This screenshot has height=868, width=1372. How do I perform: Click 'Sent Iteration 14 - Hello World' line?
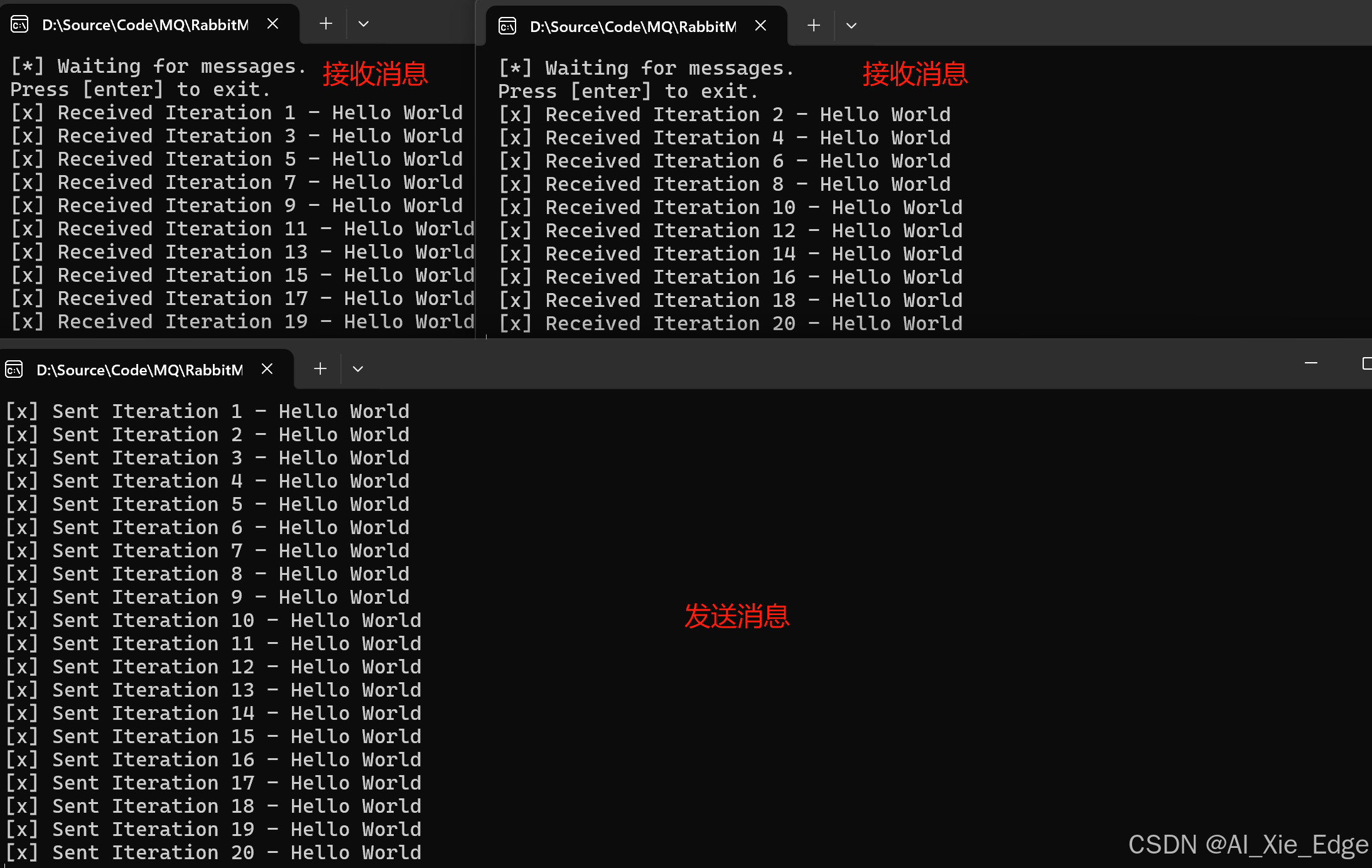pyautogui.click(x=214, y=714)
